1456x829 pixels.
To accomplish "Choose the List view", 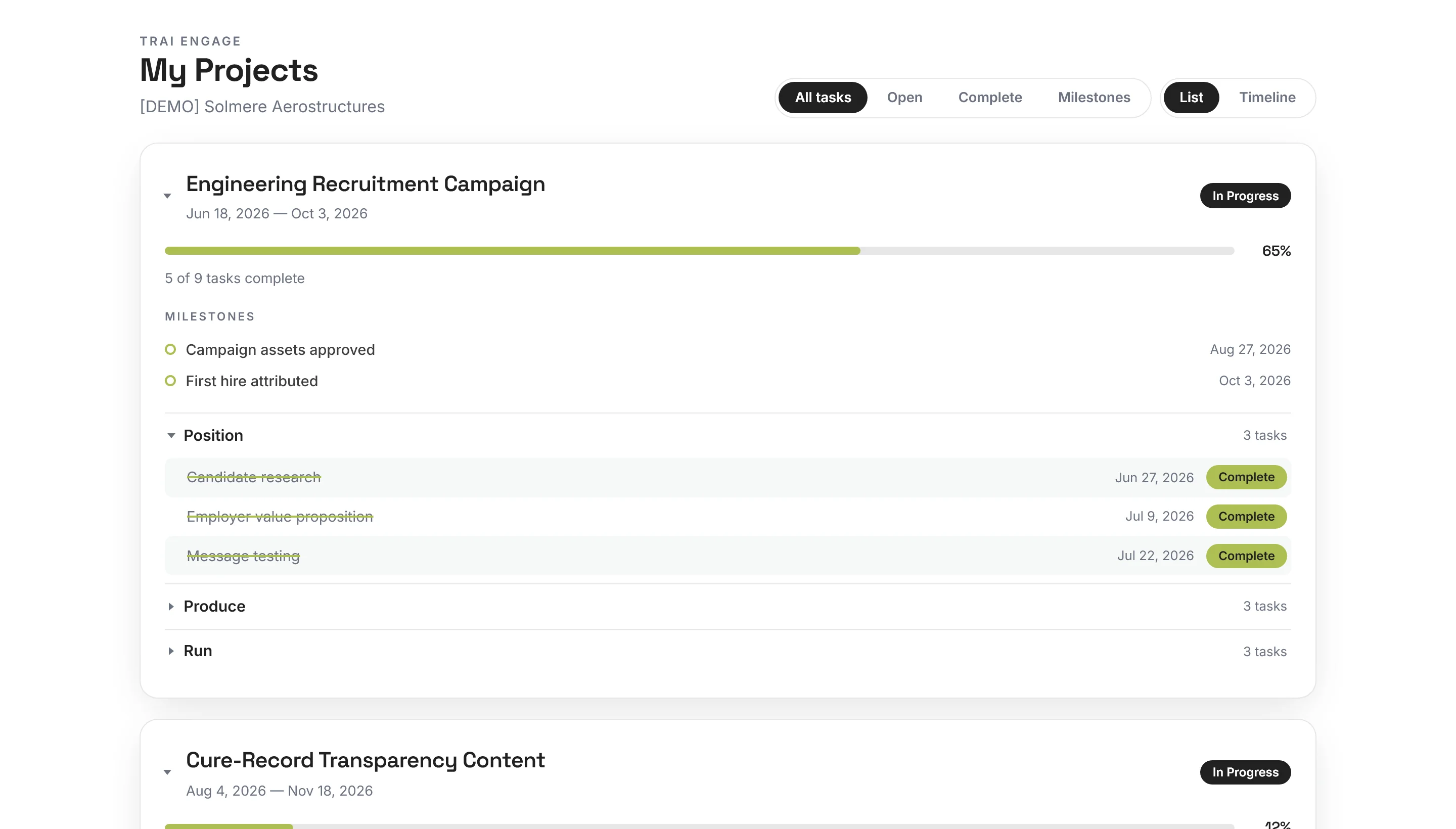I will tap(1191, 98).
